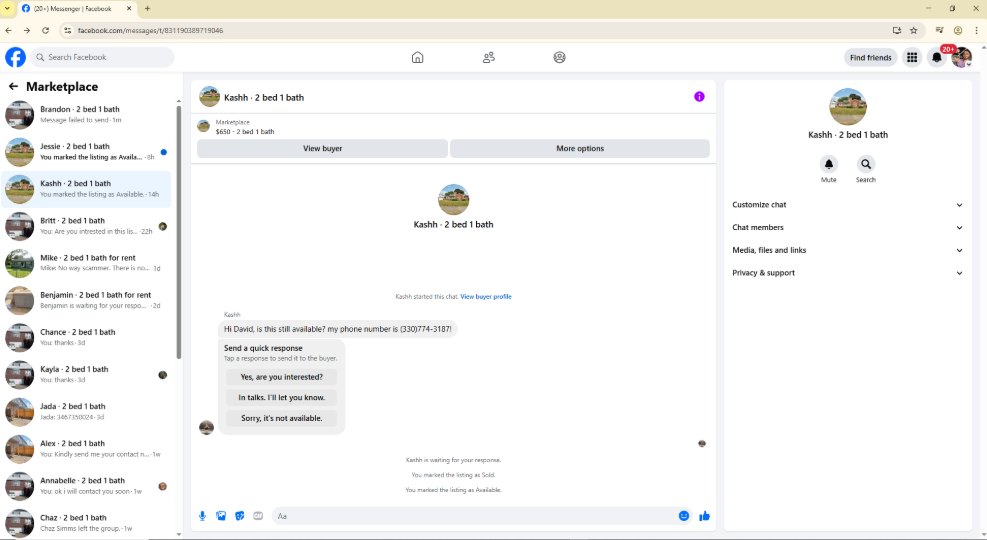Send quick reply 'Yes, are you interested?'

click(x=281, y=377)
